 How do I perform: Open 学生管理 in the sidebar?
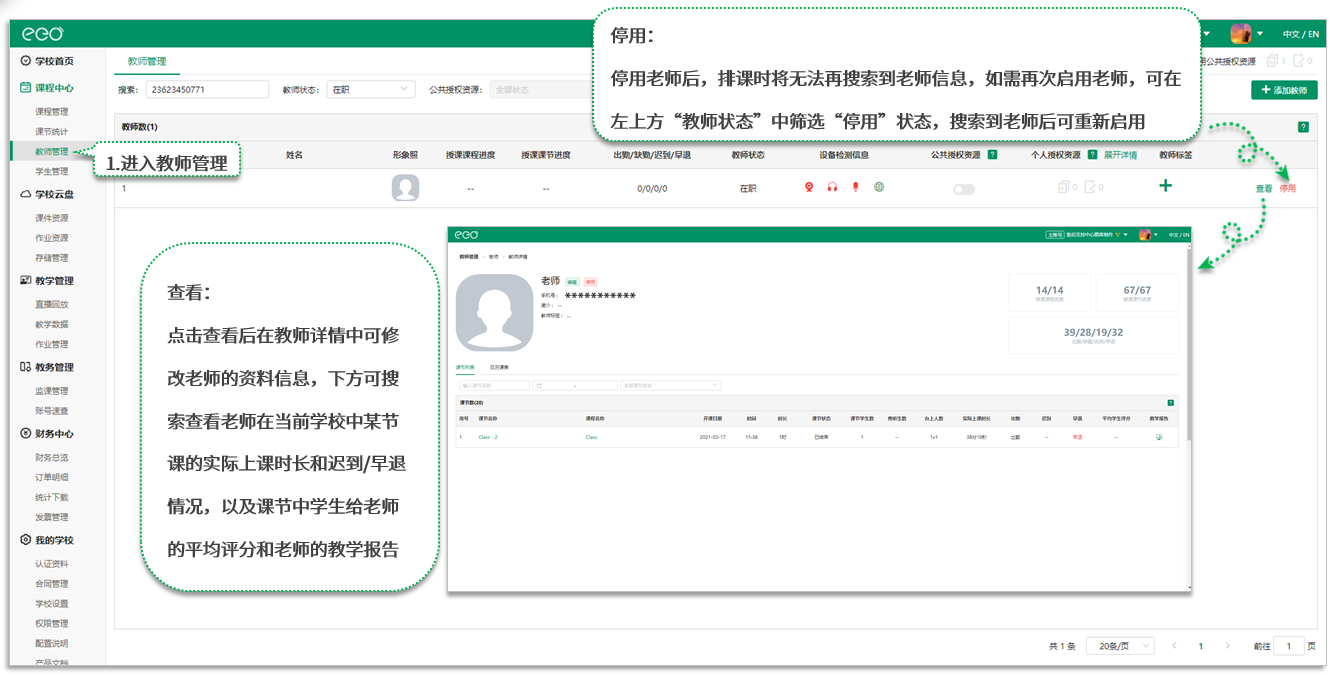click(x=52, y=172)
